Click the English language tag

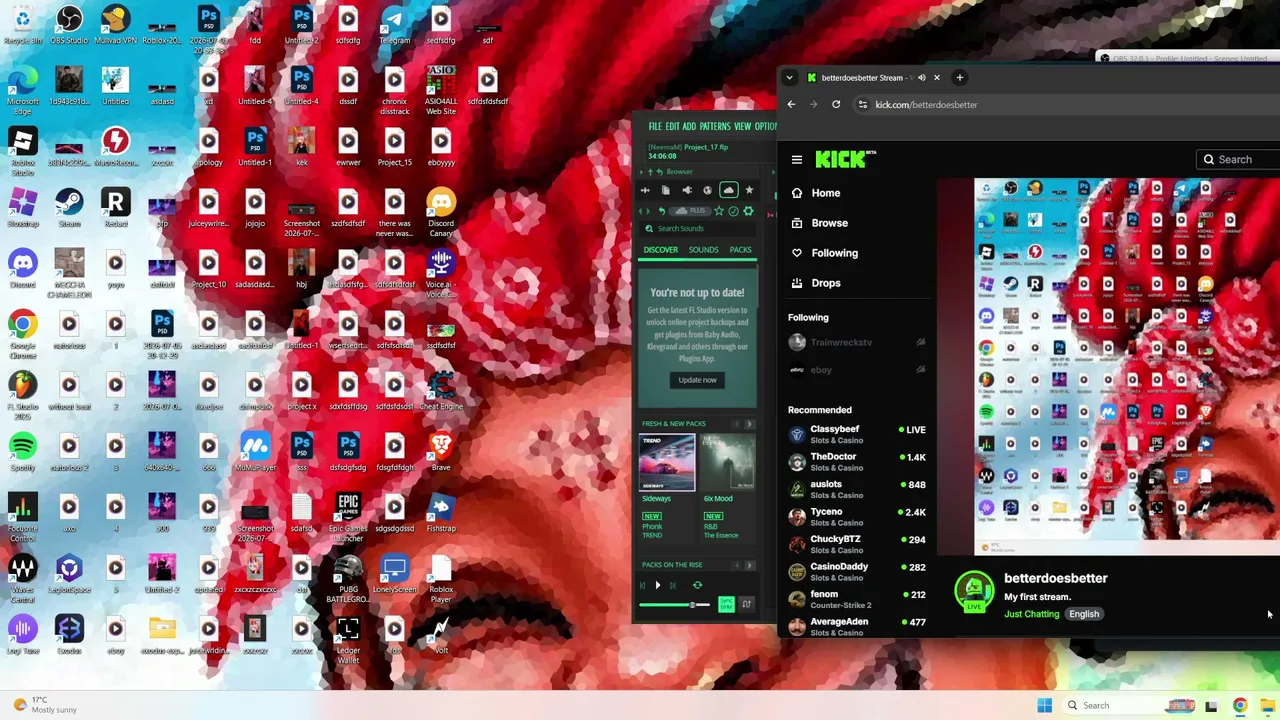[x=1084, y=614]
